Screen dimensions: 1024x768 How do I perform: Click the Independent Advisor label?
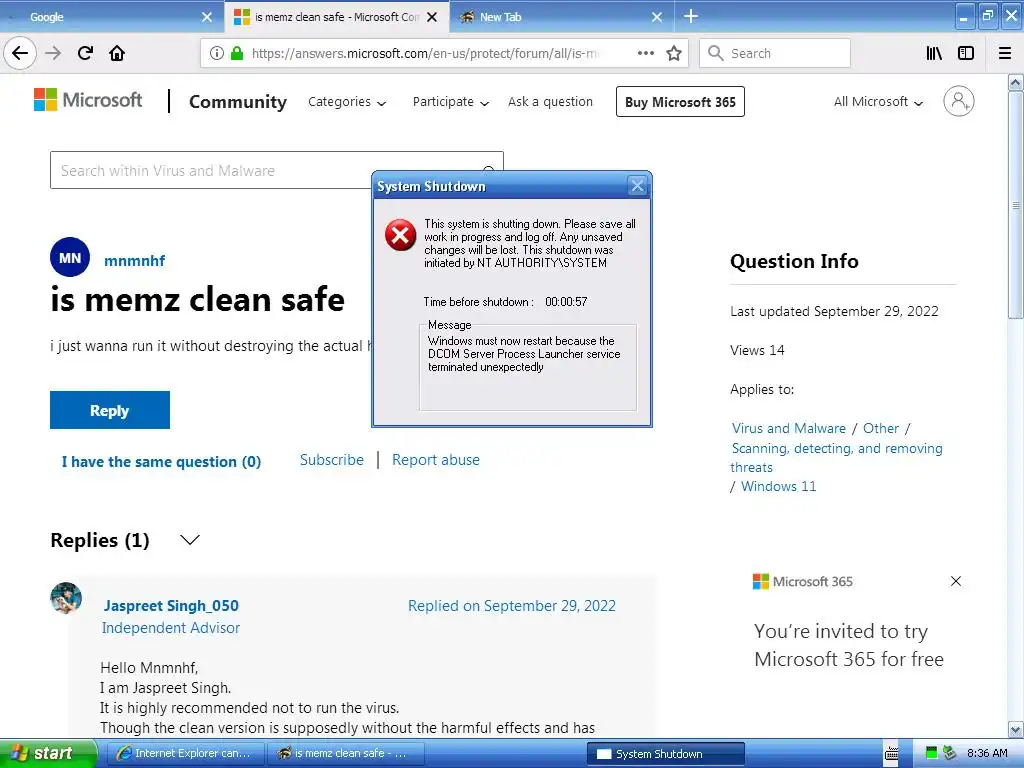point(171,628)
